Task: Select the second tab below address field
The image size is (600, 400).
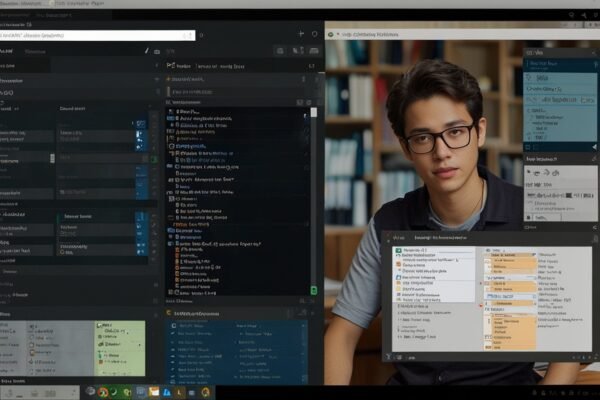Action: coord(36,51)
